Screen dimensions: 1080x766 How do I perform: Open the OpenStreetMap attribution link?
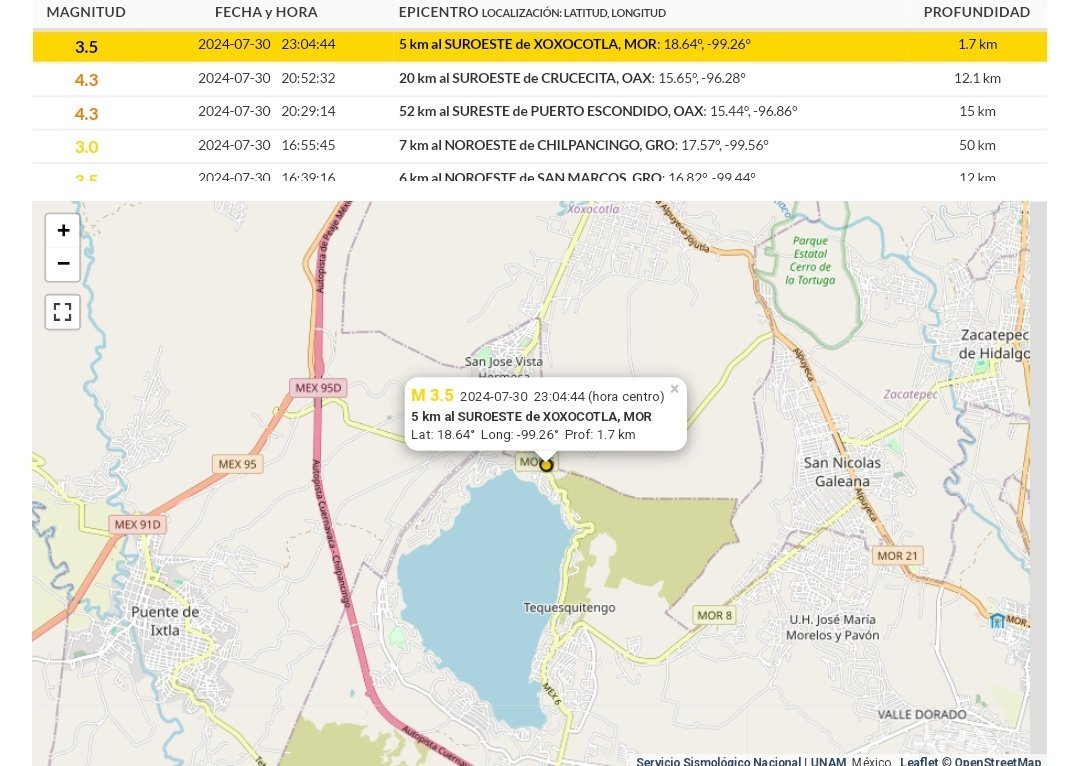[x=997, y=761]
